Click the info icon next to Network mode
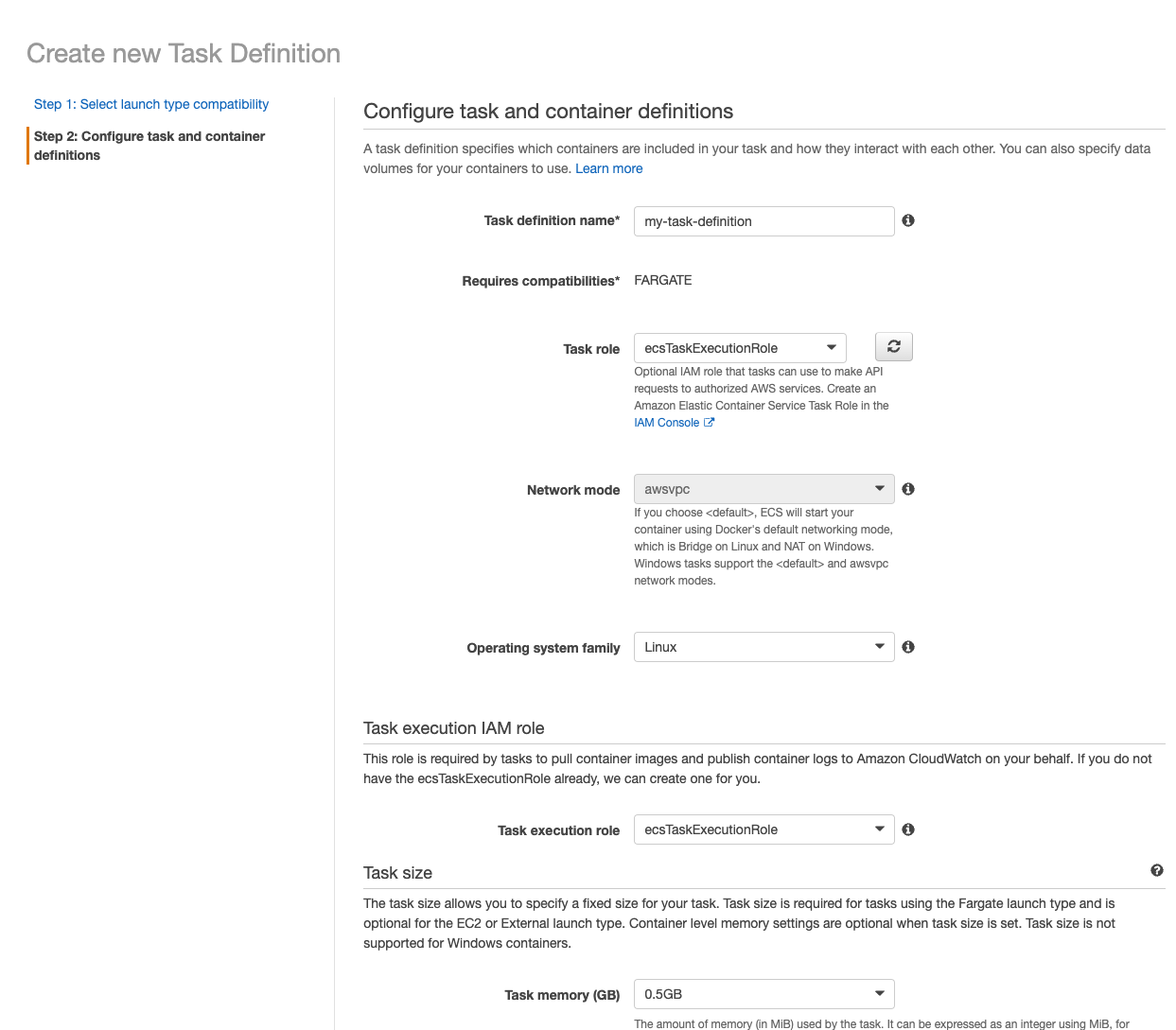 (x=907, y=489)
